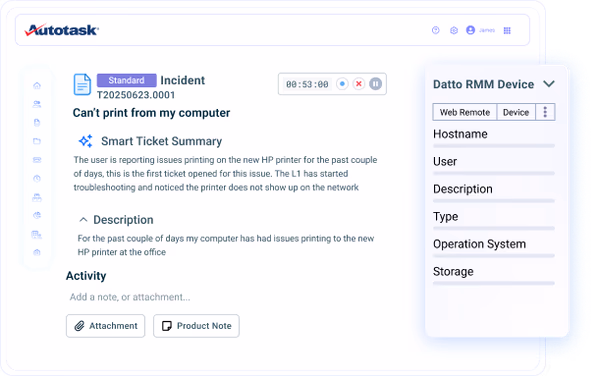Click the Attachment button
Image resolution: width=600 pixels, height=376 pixels.
point(106,326)
